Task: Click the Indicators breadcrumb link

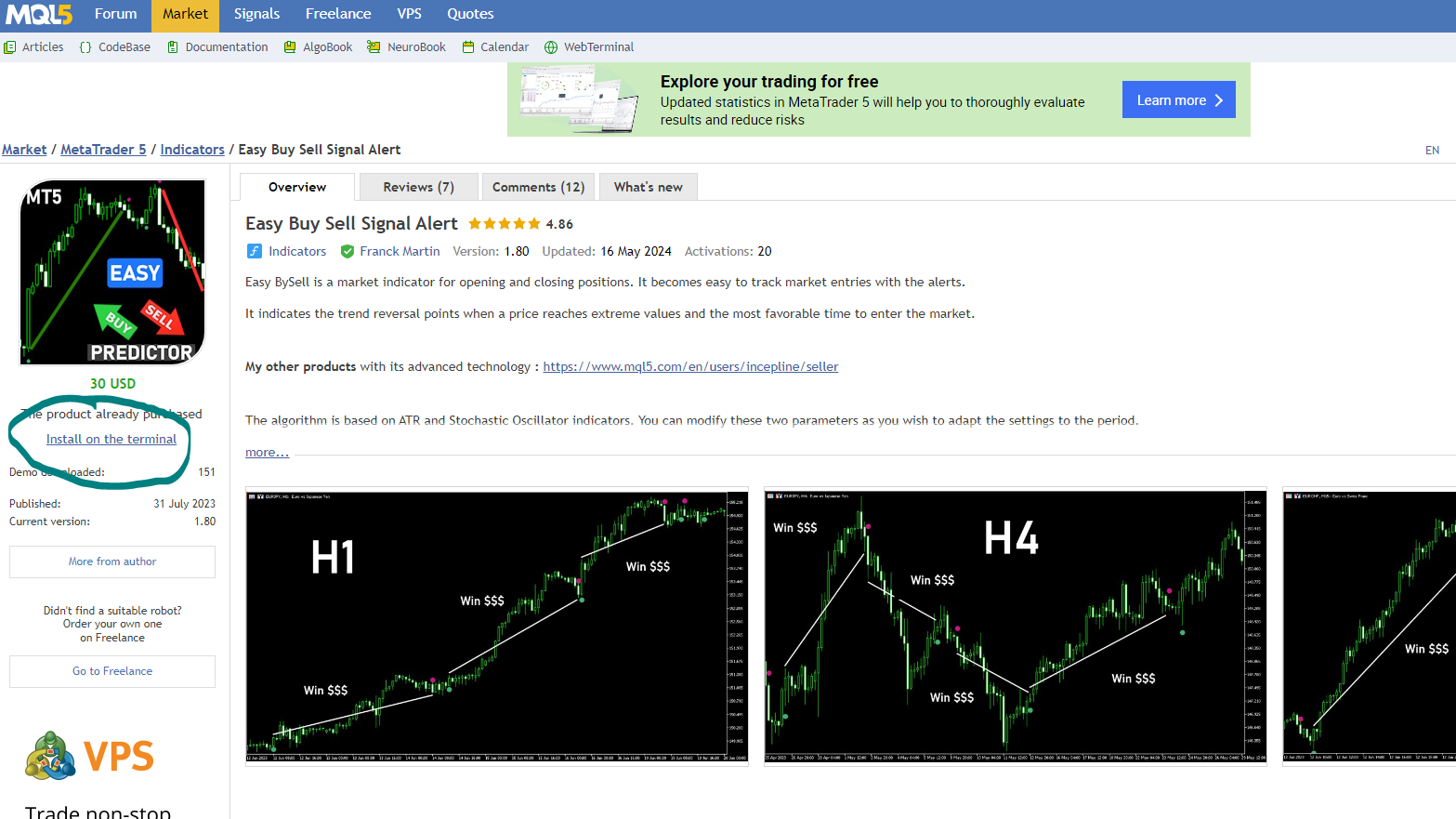Action: (192, 150)
